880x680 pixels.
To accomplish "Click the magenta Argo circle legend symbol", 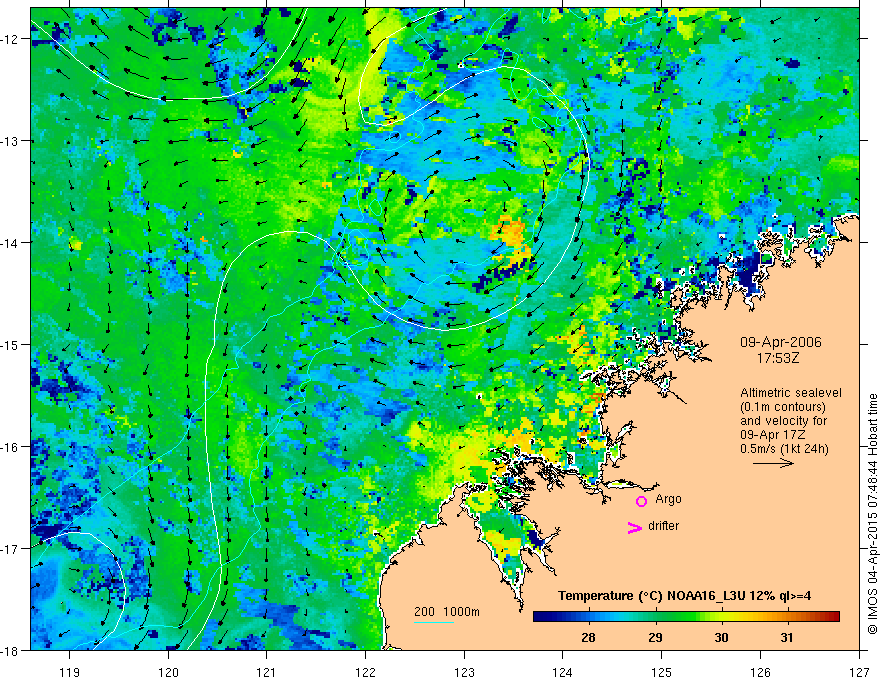I will coord(641,501).
